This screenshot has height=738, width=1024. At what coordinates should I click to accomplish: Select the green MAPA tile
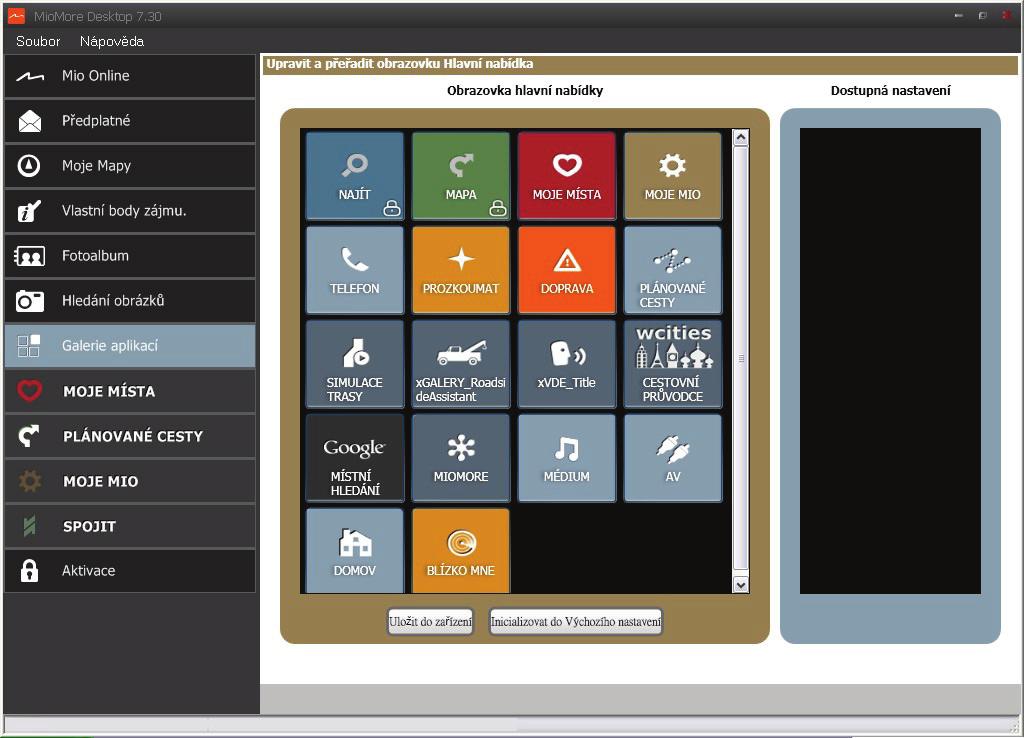(x=461, y=176)
